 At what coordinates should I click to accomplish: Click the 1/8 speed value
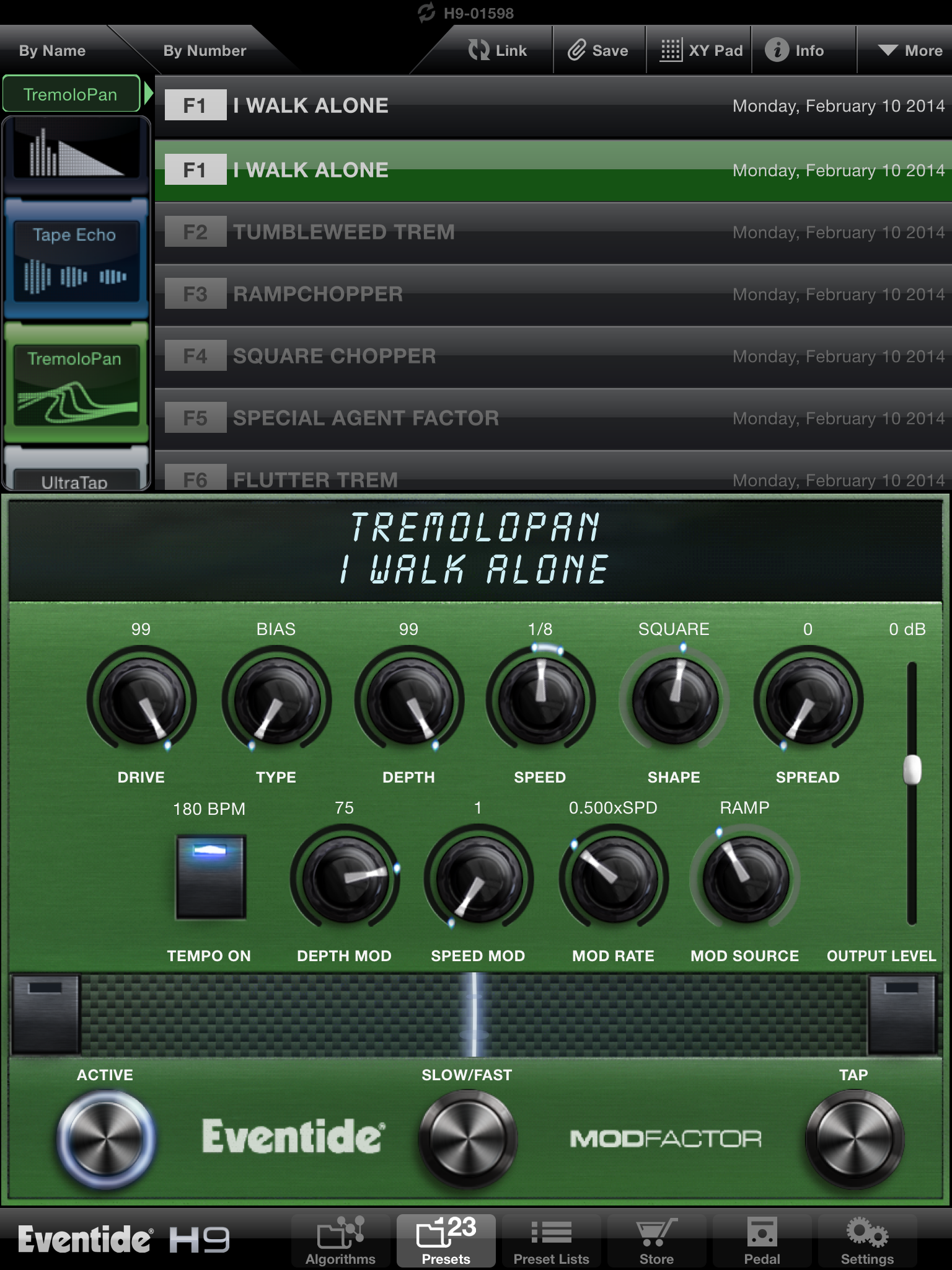[540, 629]
